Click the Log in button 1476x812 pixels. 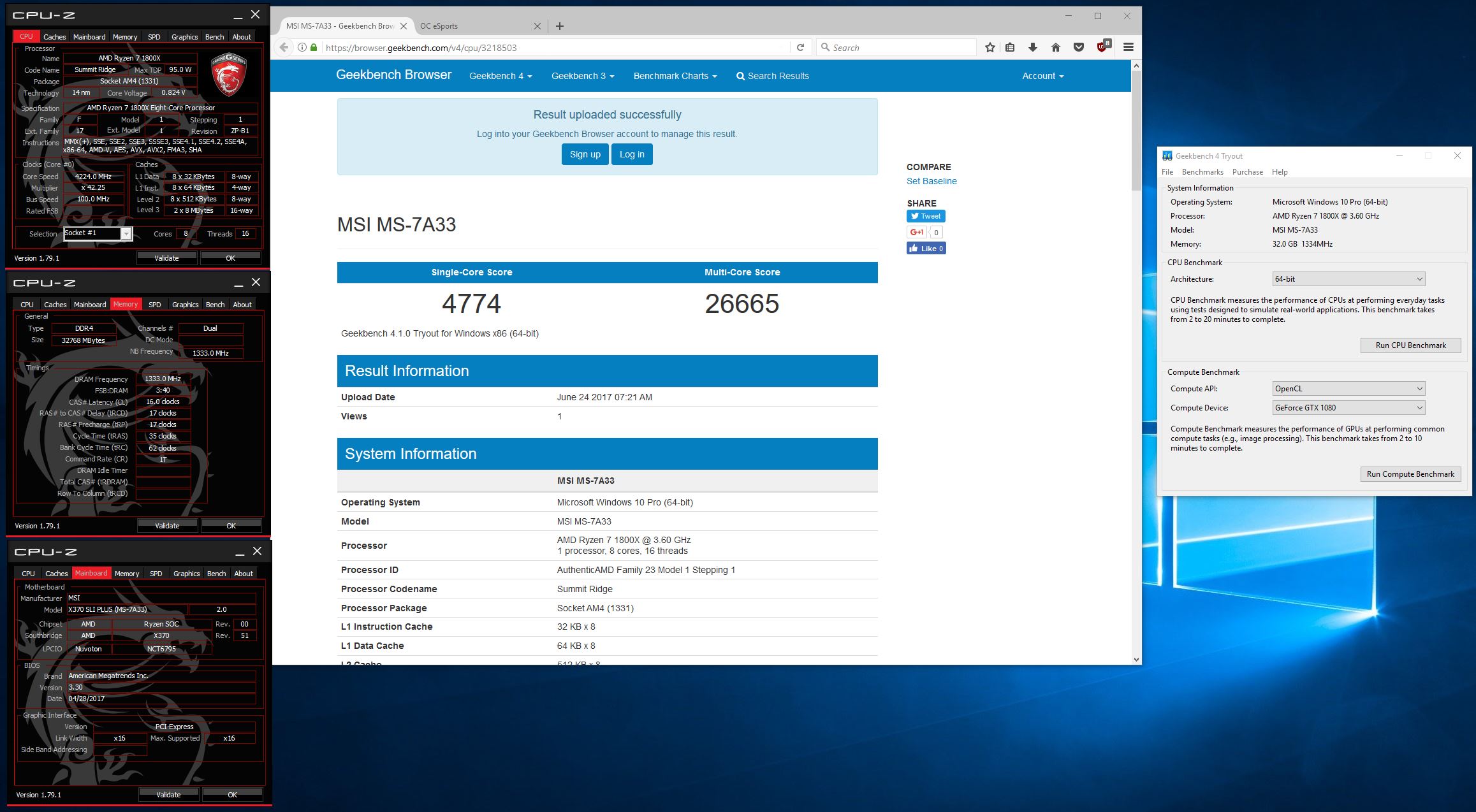click(632, 154)
